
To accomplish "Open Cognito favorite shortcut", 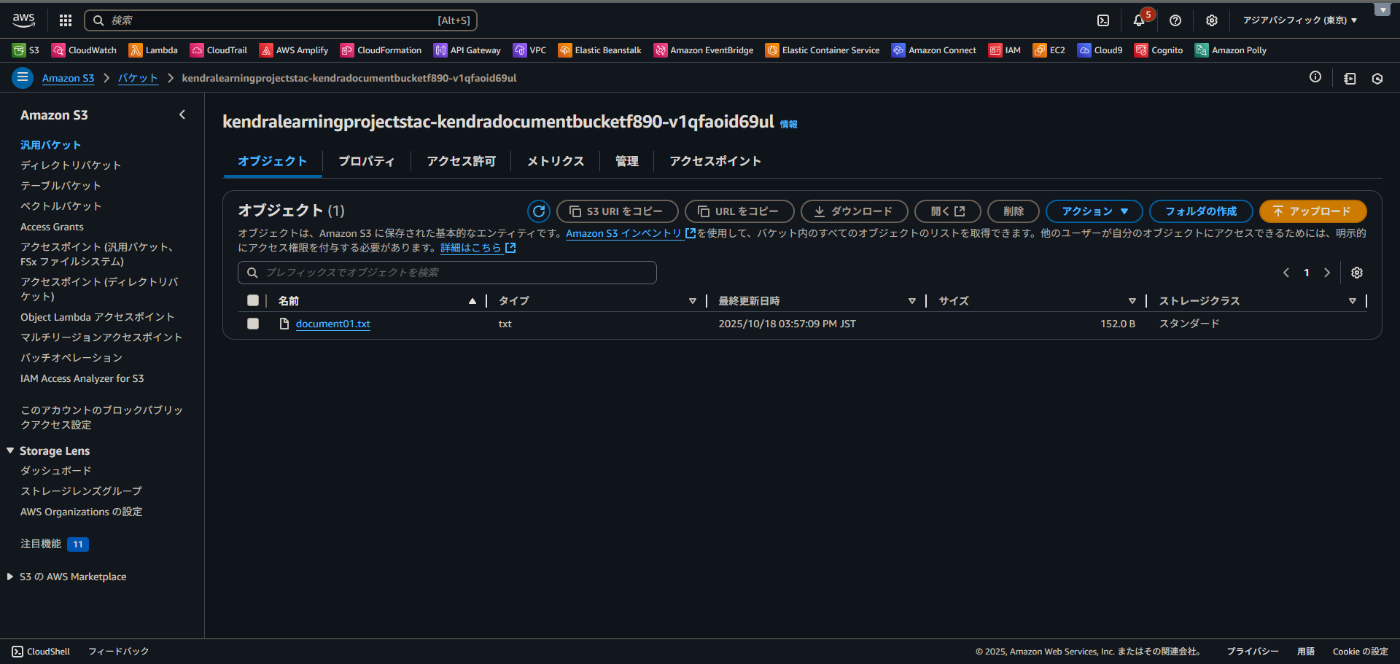I will [1159, 50].
